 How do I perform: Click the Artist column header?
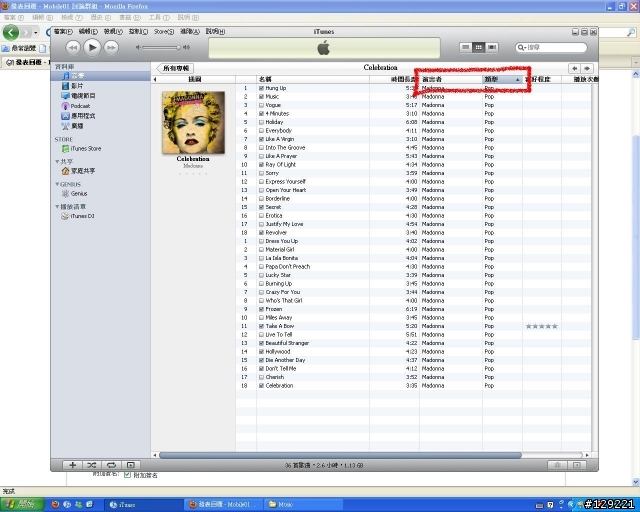(451, 79)
